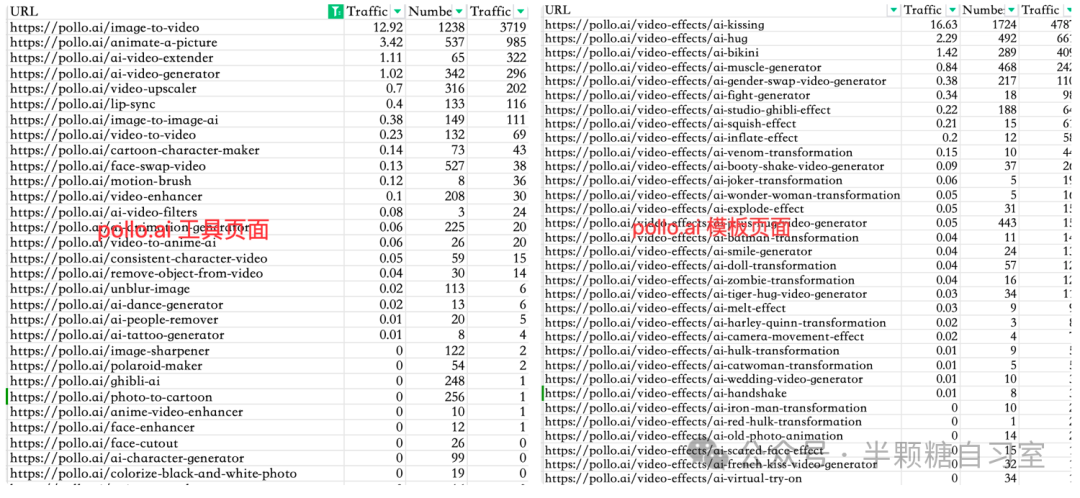Select the pollo.ai/remove-object-from-video URL cell

175,273
